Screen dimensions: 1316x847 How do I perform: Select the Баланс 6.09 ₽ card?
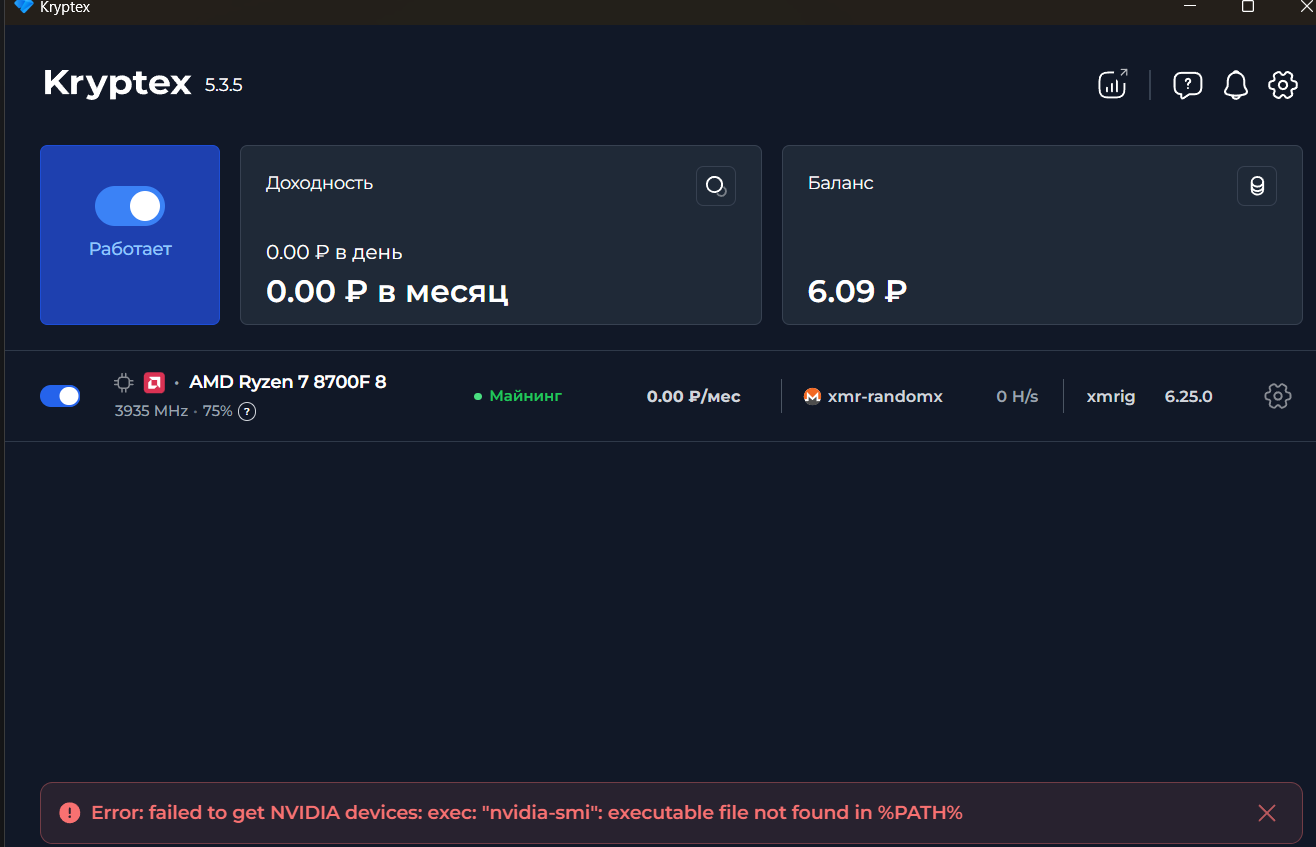click(x=1041, y=235)
